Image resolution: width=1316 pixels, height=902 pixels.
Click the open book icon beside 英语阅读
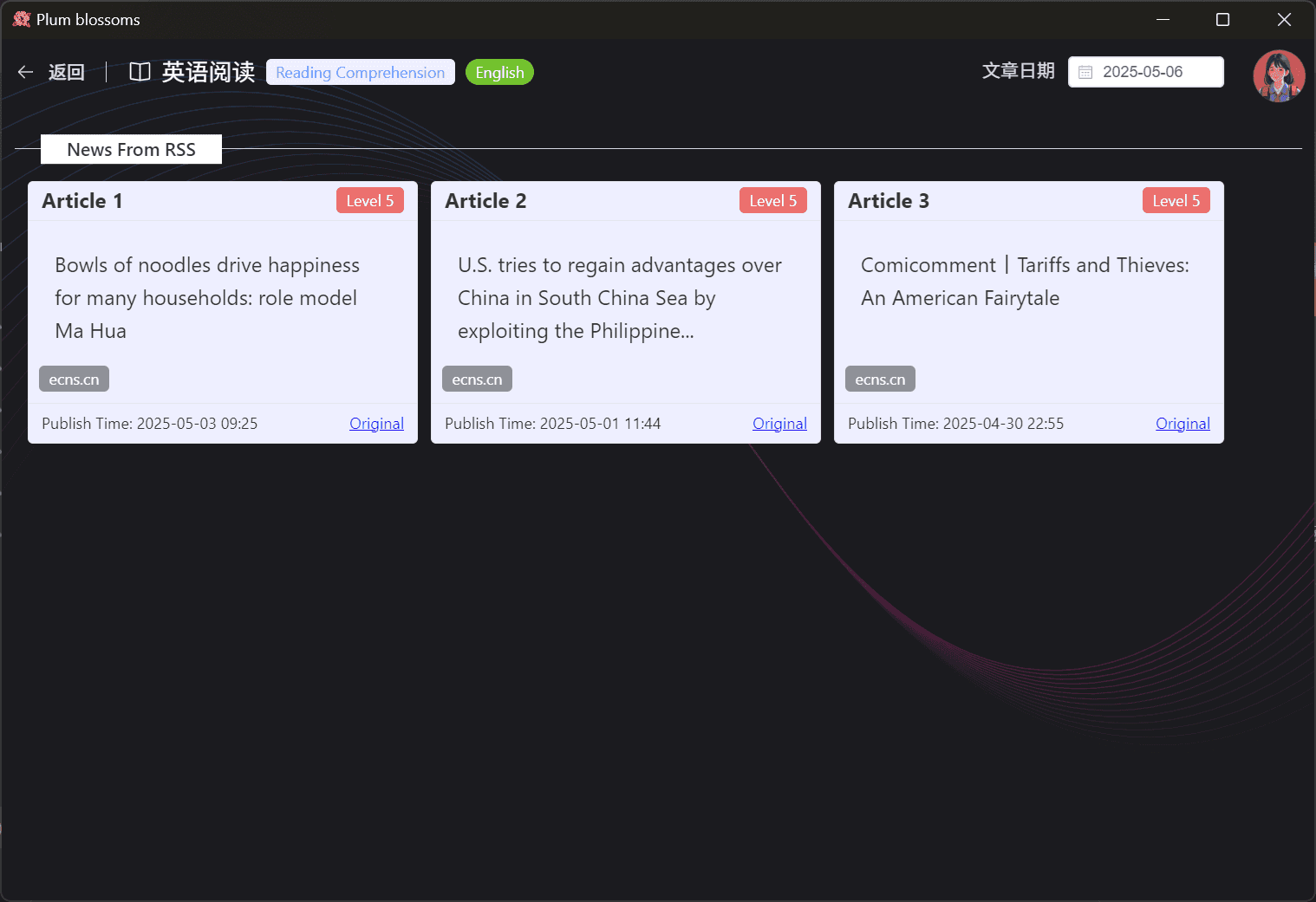click(140, 72)
